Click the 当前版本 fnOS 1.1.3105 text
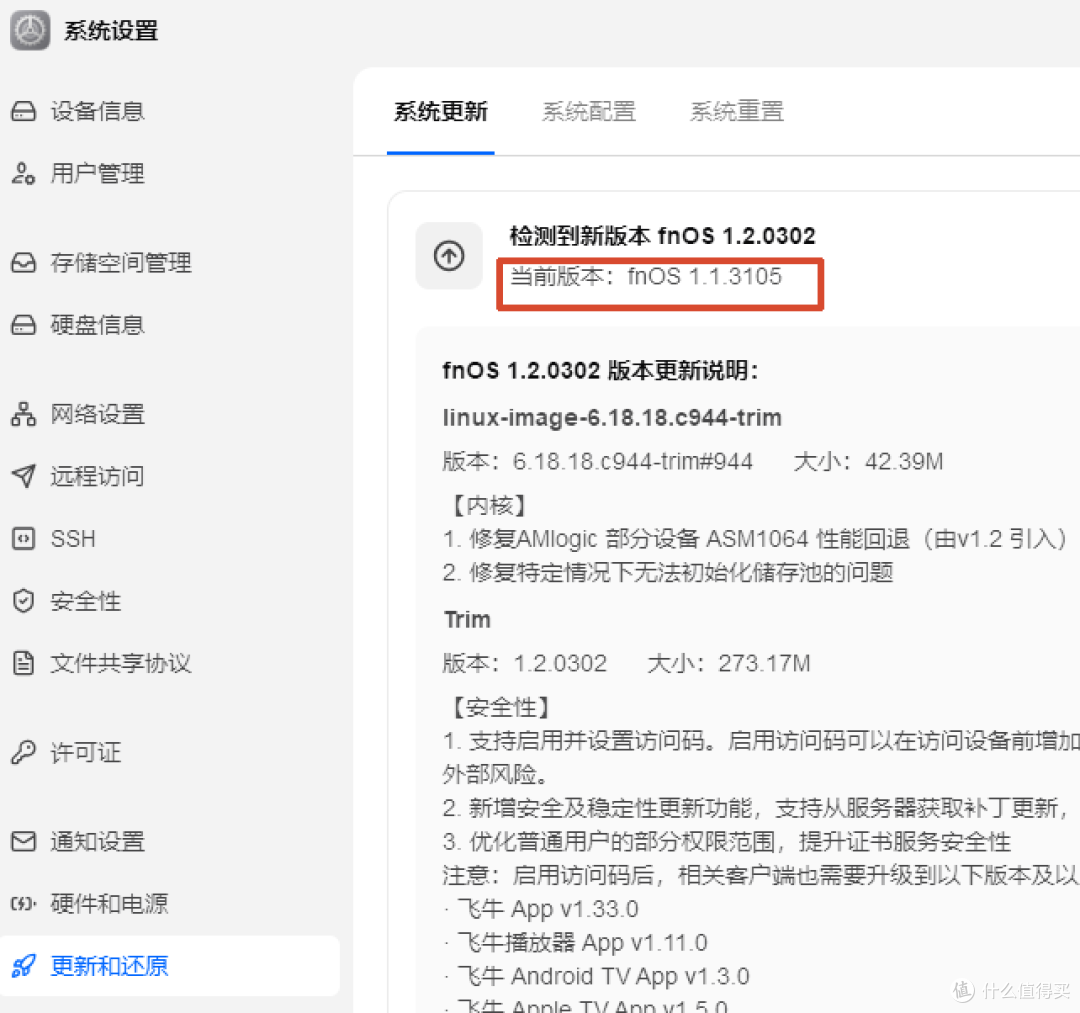The image size is (1080, 1013). 646,276
